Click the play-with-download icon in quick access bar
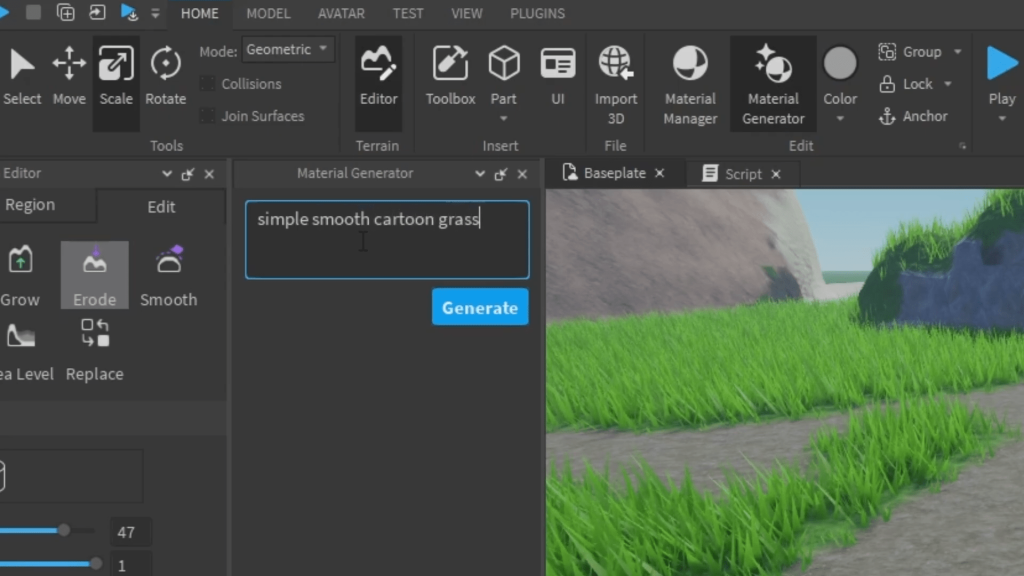This screenshot has height=576, width=1024. point(129,12)
